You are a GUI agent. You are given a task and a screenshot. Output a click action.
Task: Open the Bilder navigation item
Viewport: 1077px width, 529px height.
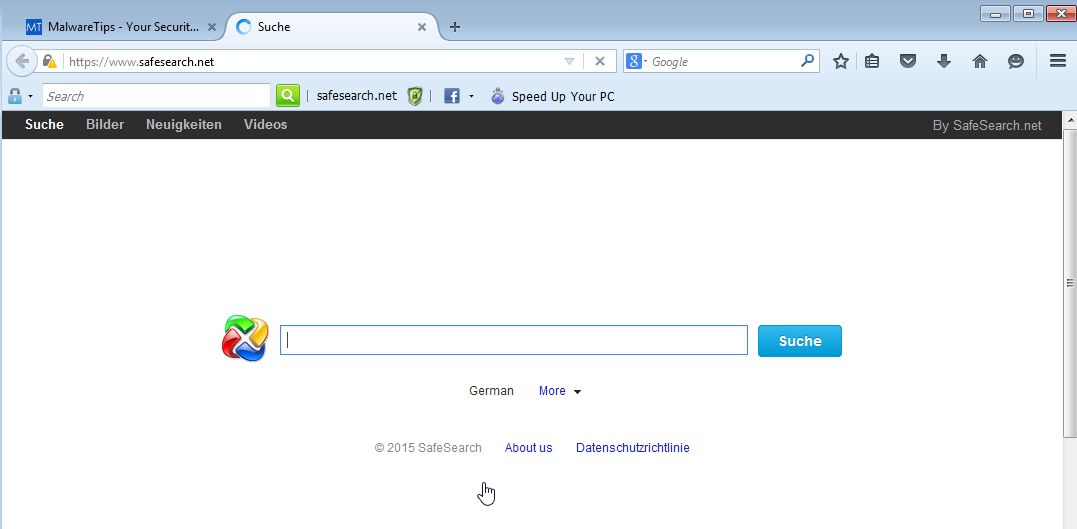point(105,124)
